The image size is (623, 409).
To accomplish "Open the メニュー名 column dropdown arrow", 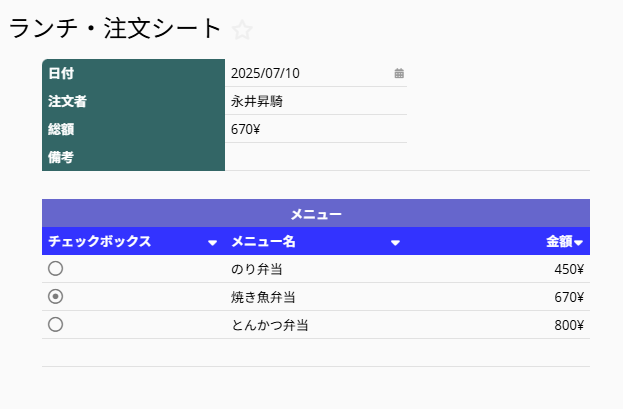I will [395, 242].
